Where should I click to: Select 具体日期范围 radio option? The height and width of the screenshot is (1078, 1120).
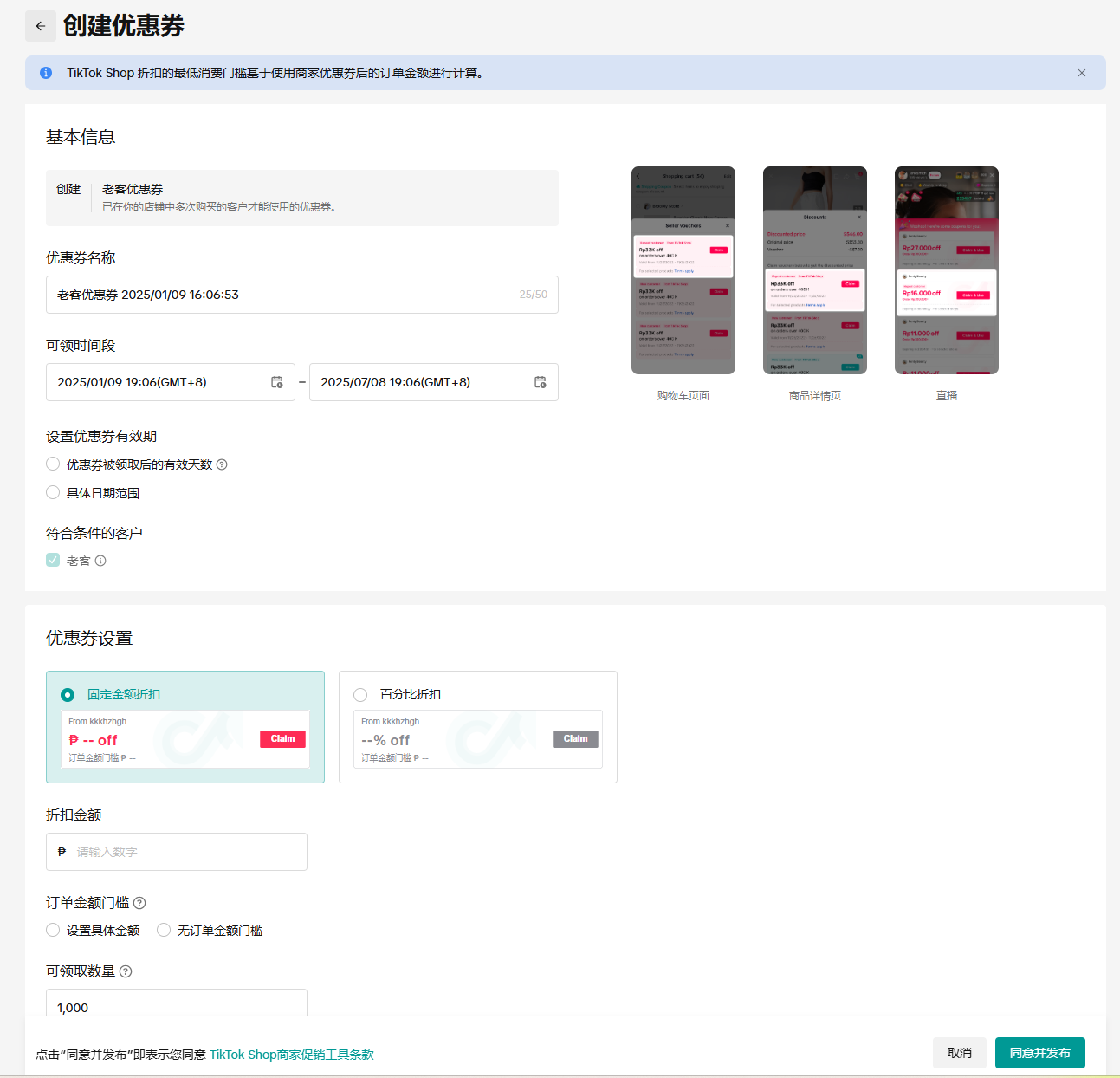coord(53,492)
